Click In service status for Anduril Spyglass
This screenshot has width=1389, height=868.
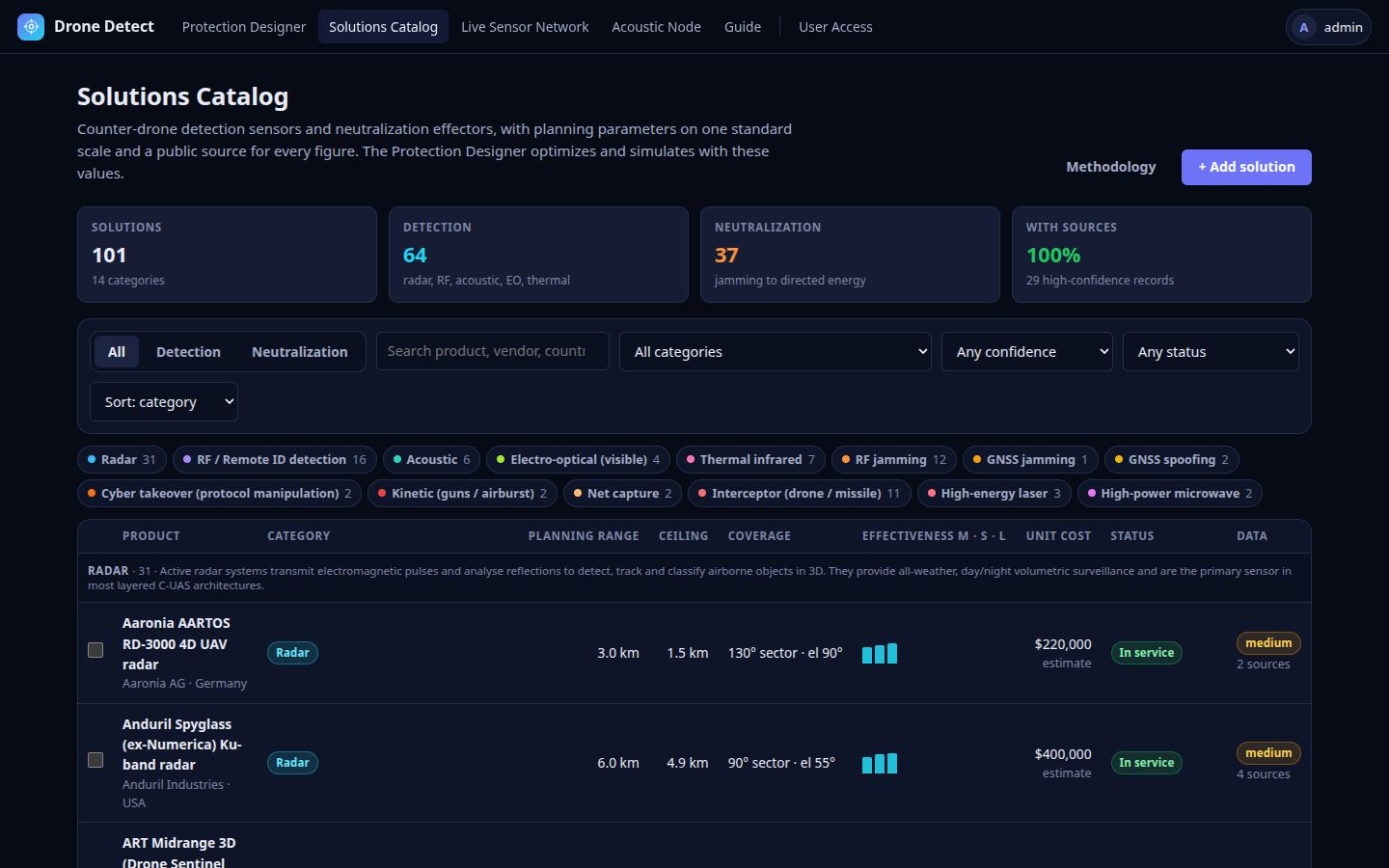click(x=1146, y=763)
